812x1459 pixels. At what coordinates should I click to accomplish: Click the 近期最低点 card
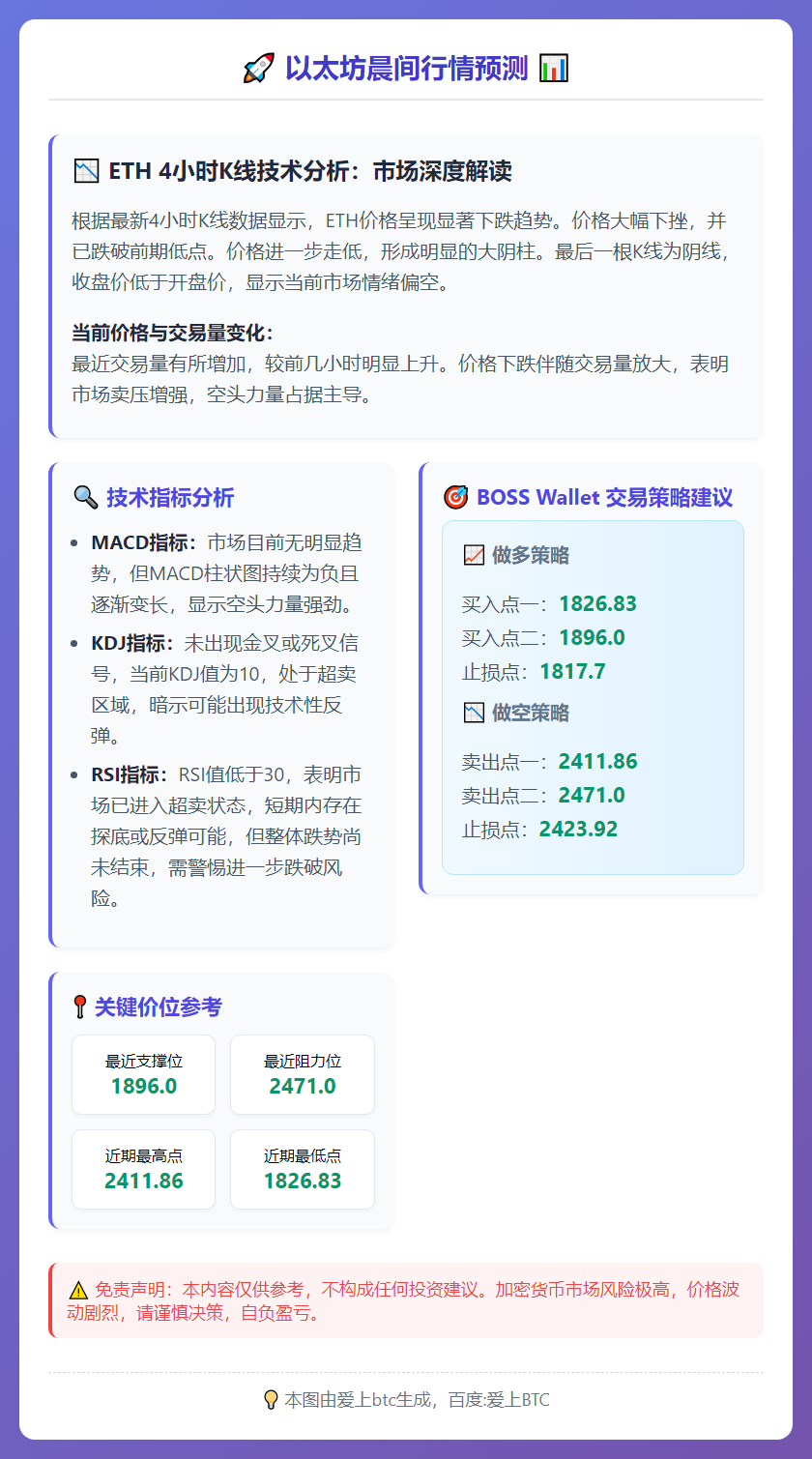(x=303, y=1169)
